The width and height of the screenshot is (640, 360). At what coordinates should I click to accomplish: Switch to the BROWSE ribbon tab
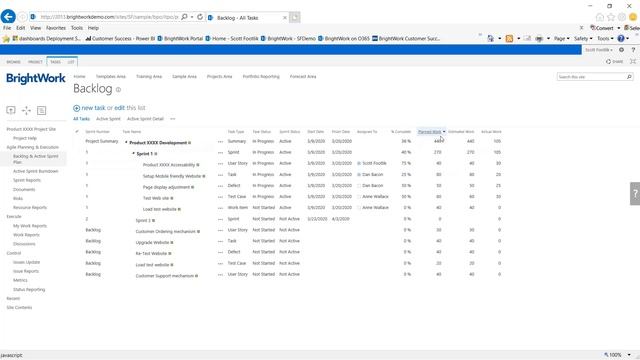coord(13,62)
